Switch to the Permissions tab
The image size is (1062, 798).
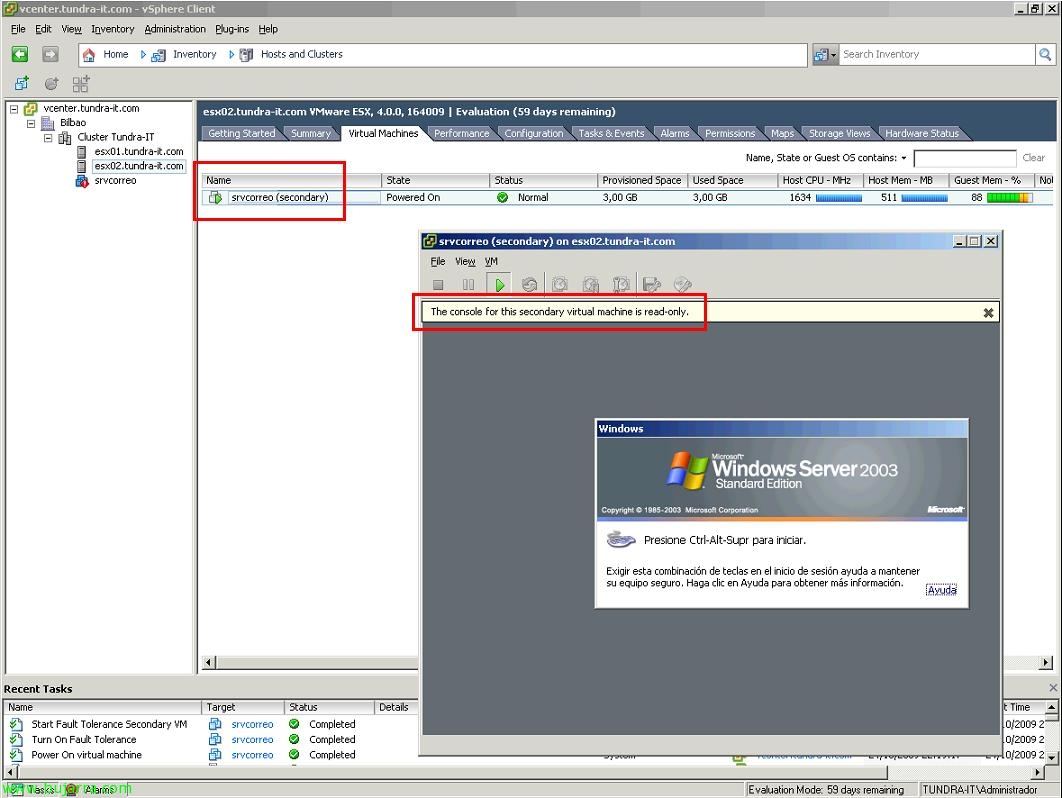(x=729, y=133)
